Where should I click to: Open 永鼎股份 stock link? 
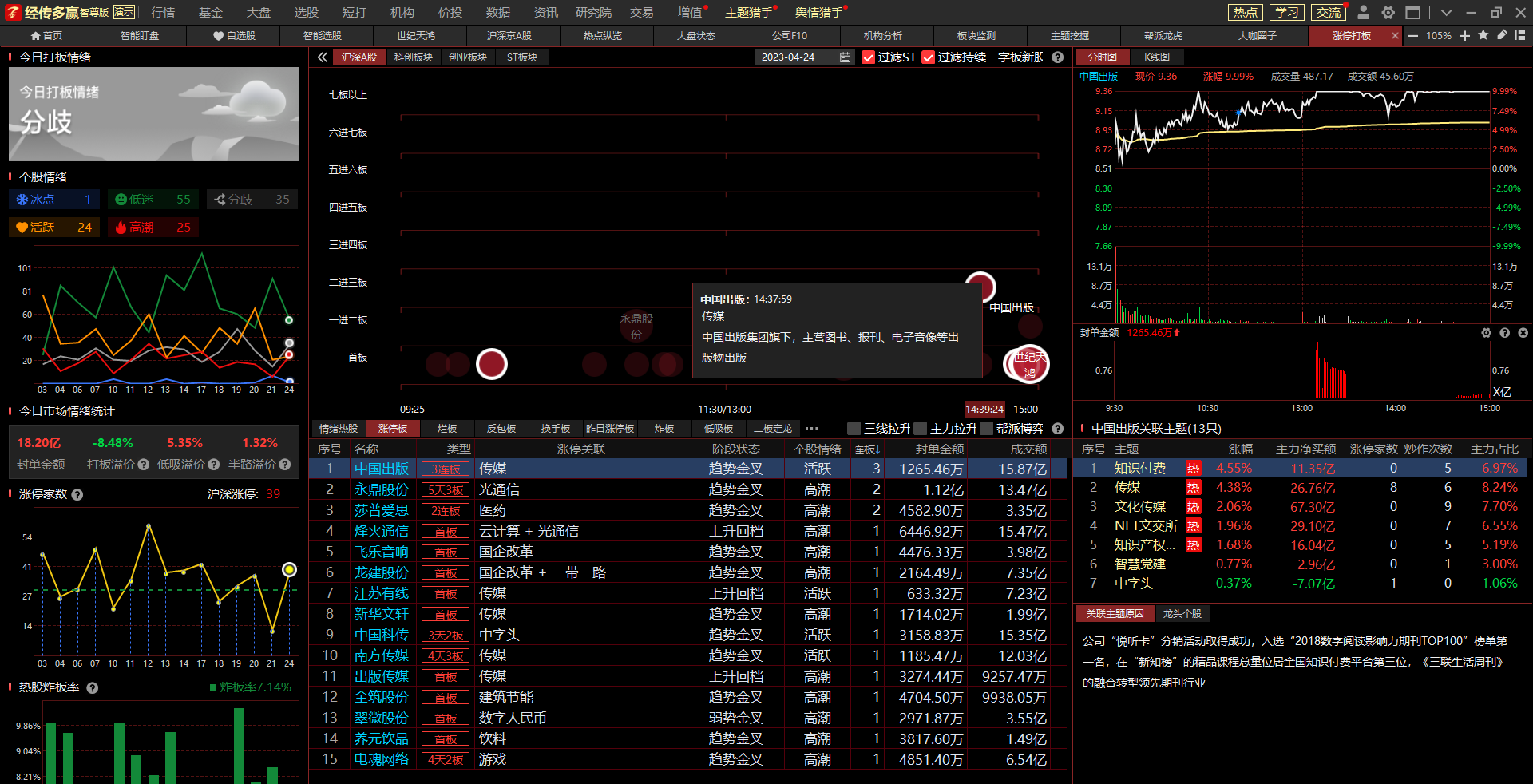pos(382,489)
